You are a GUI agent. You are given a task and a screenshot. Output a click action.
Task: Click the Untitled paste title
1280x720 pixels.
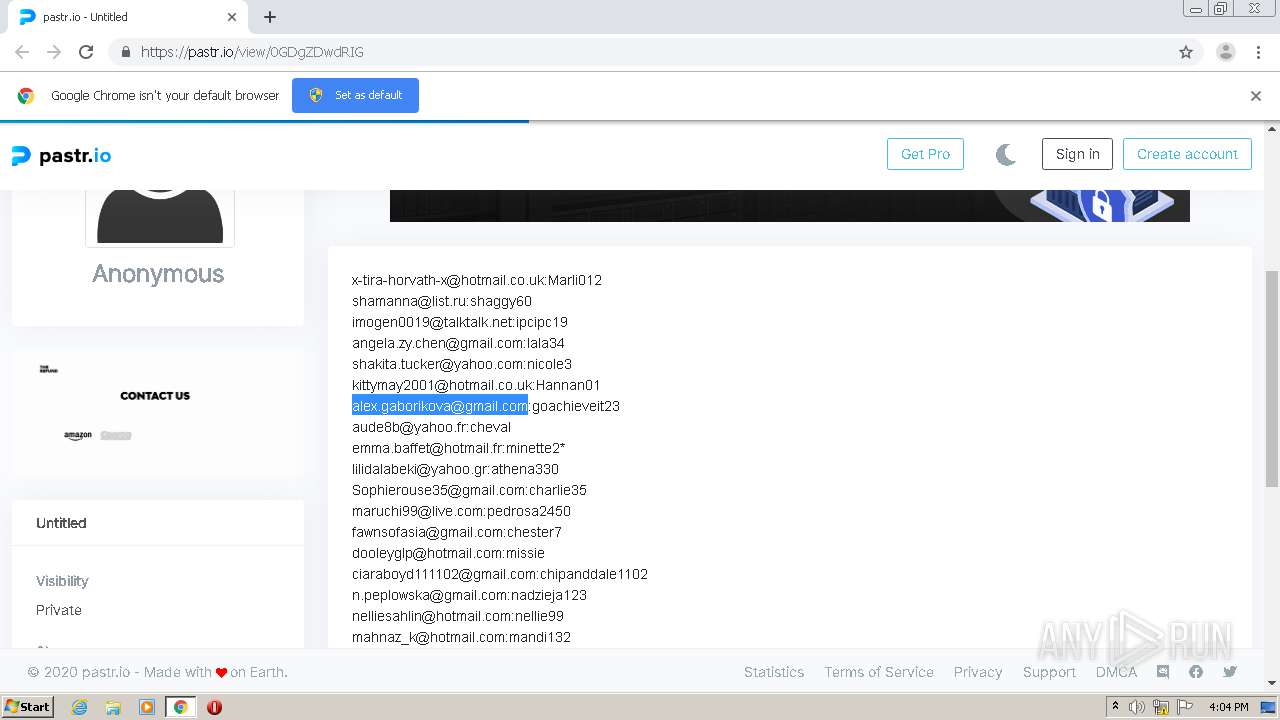61,523
